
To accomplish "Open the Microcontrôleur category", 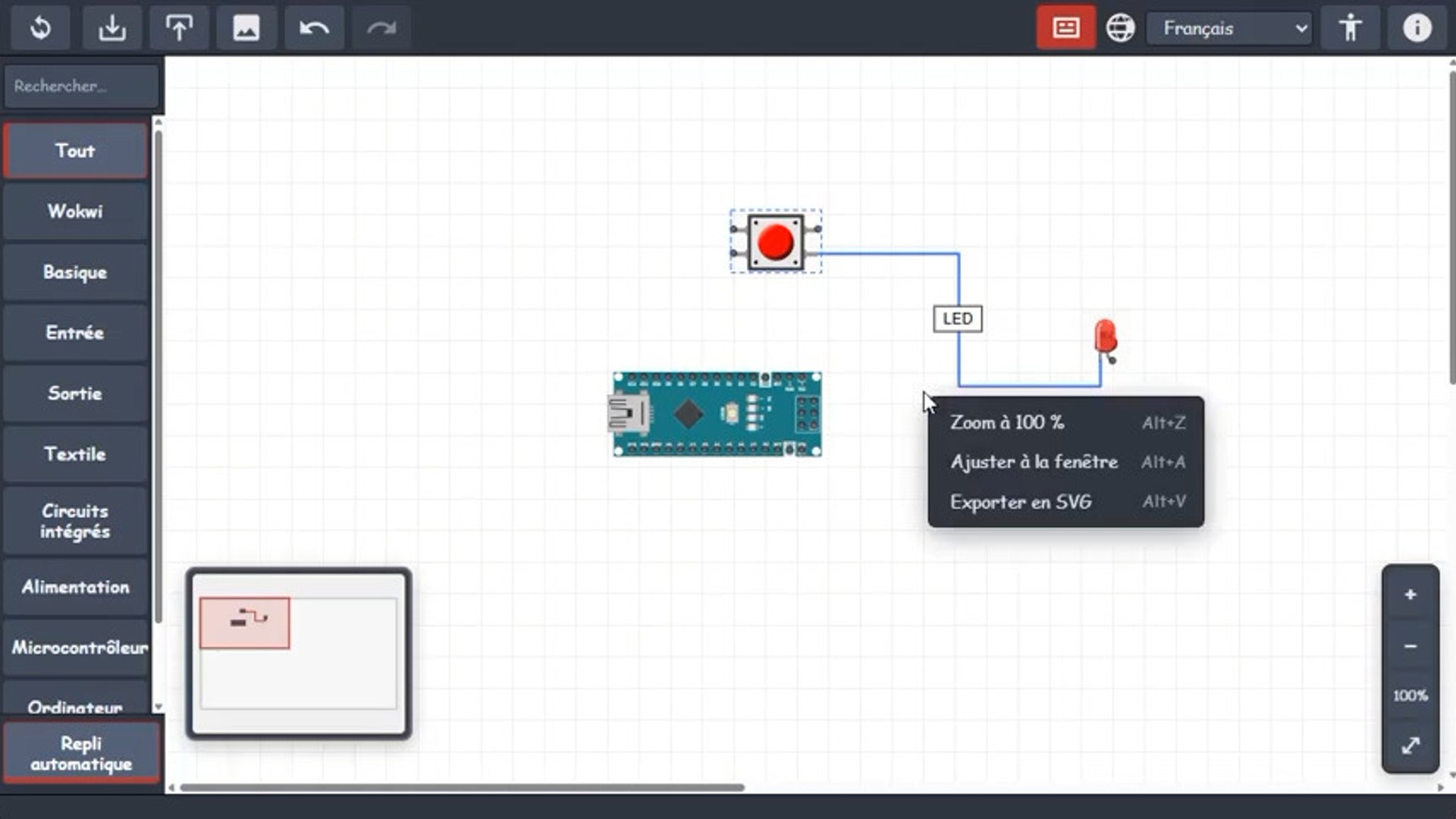I will coord(75,647).
